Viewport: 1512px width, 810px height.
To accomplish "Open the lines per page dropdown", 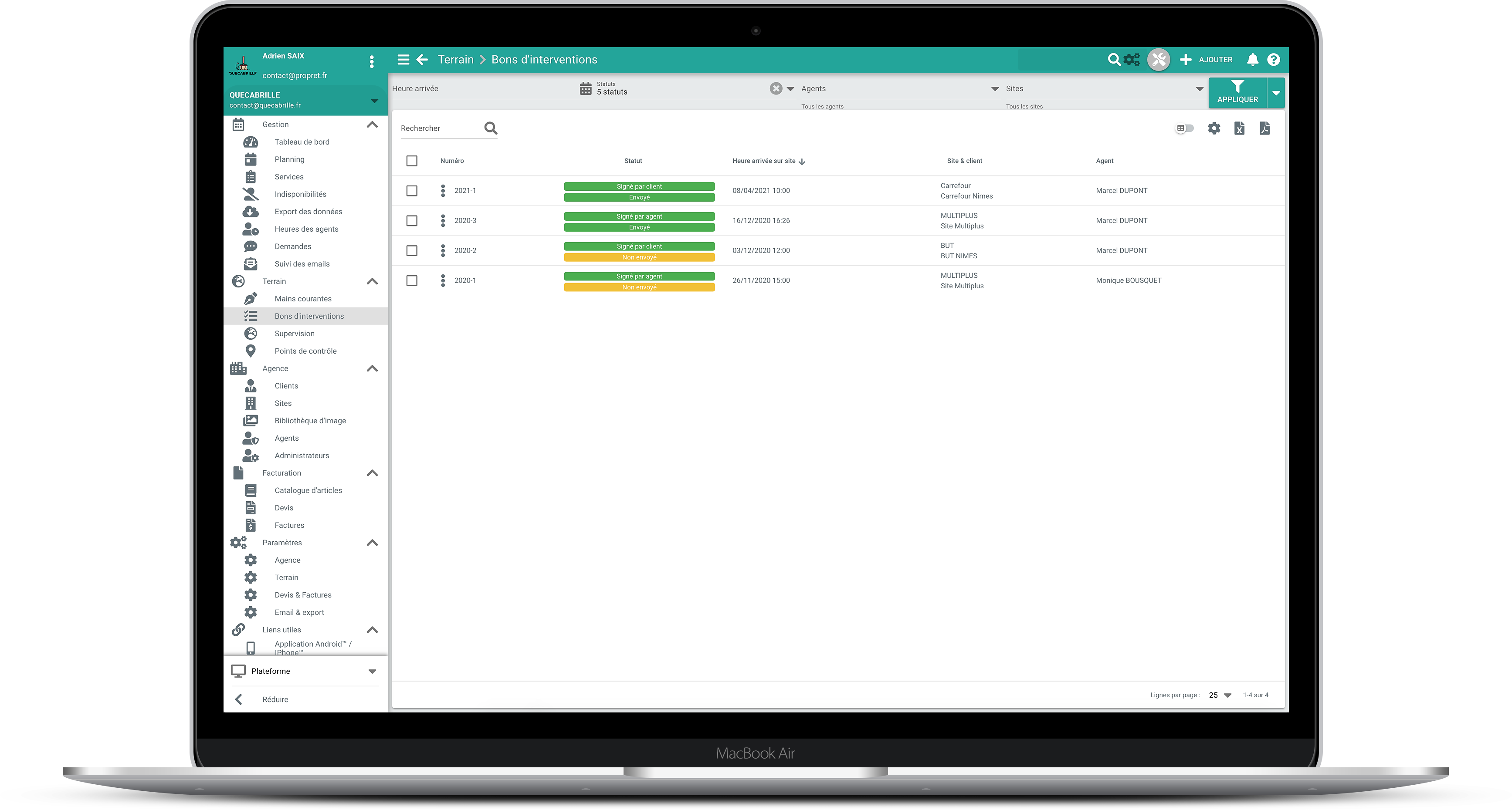I will [1220, 695].
